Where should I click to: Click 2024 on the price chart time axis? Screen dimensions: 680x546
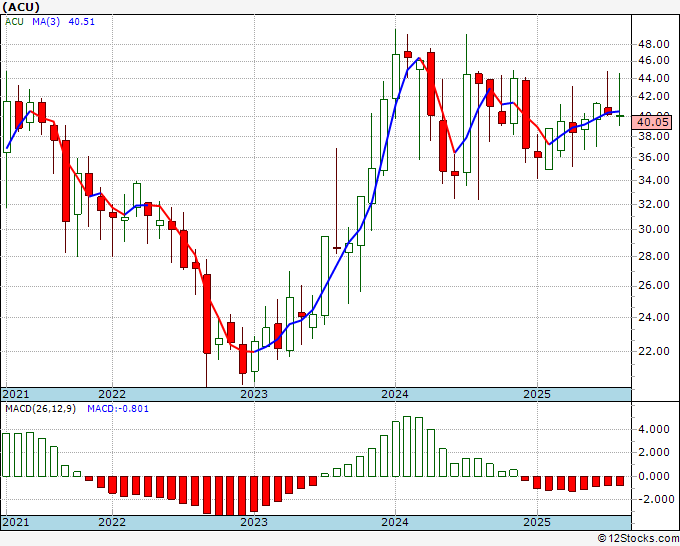coord(395,394)
